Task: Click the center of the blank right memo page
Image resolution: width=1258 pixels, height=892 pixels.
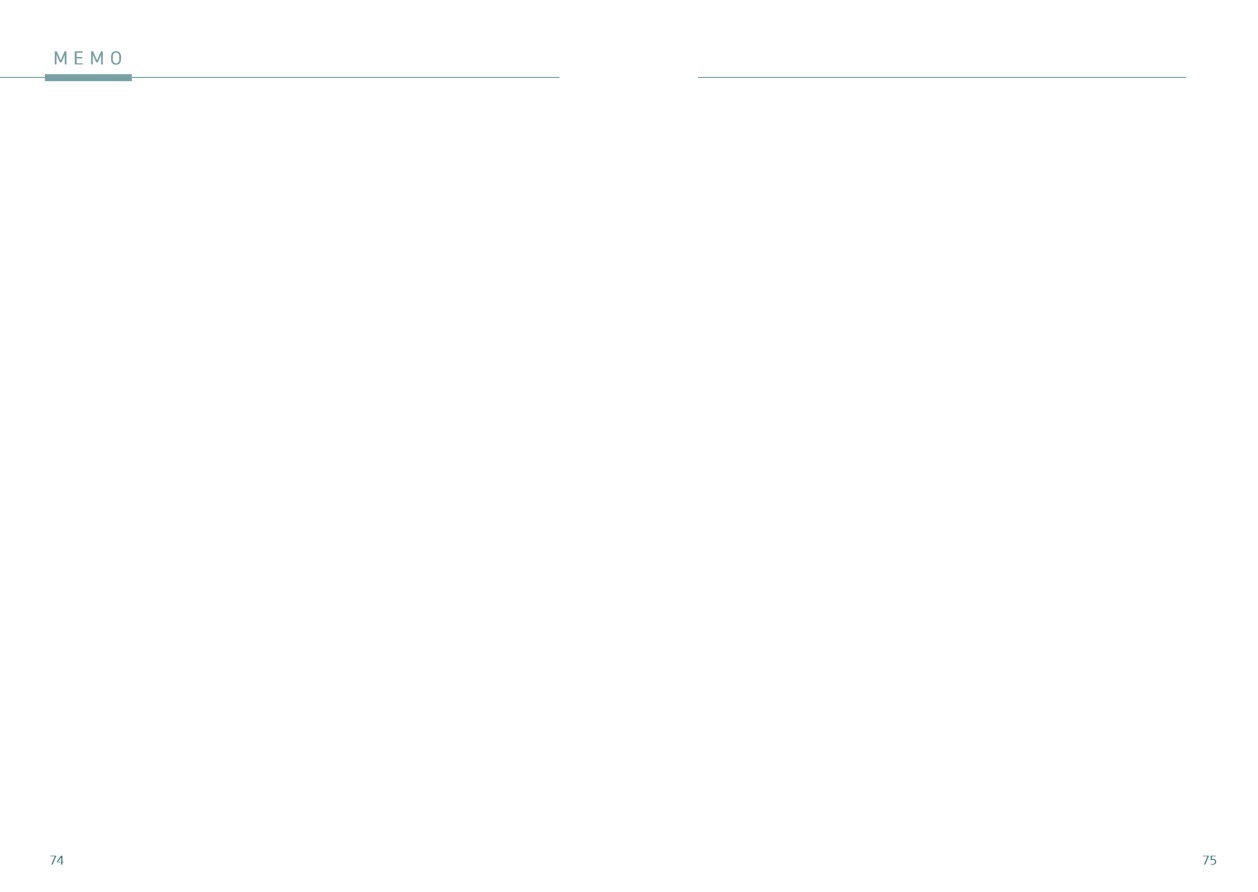Action: [942, 460]
